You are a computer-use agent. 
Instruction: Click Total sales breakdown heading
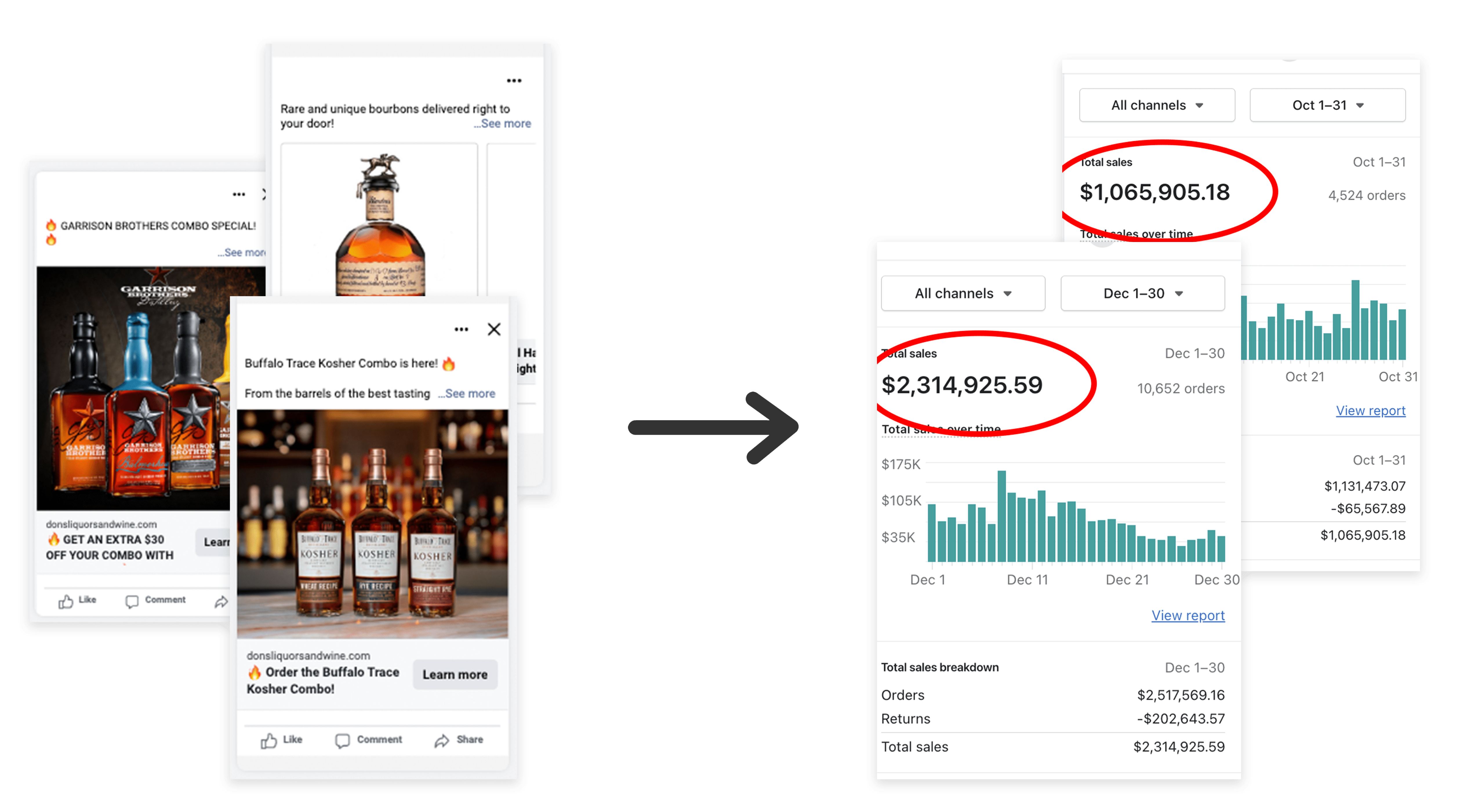click(x=940, y=667)
